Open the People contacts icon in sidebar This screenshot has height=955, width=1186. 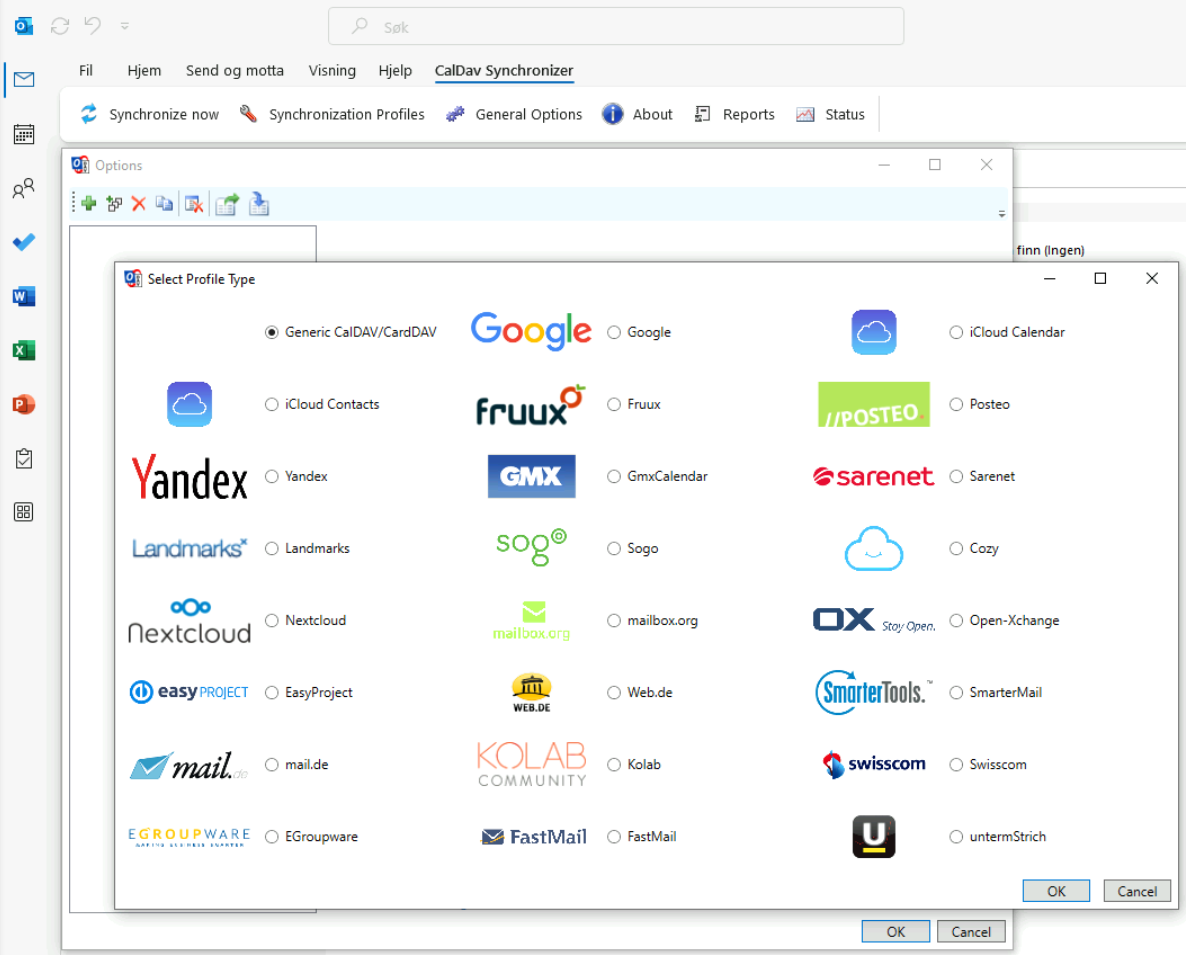(24, 189)
